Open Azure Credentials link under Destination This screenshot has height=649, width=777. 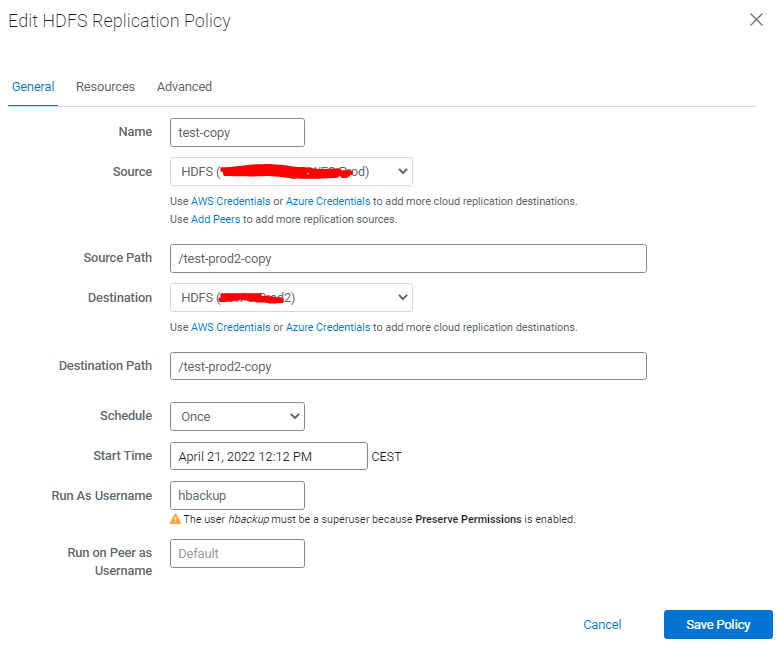click(328, 327)
